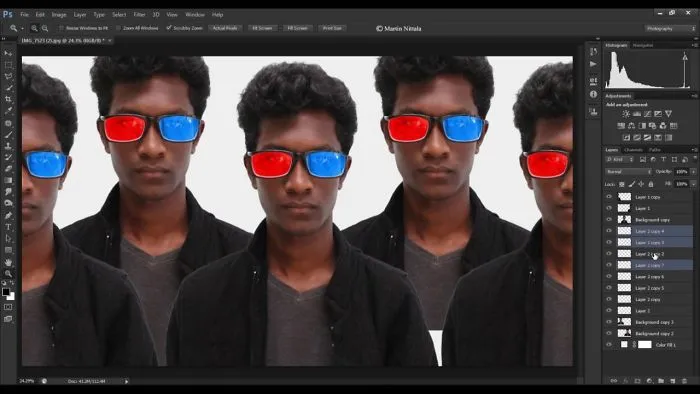Open the Zoom tool preset picker arrow
The width and height of the screenshot is (700, 394).
coord(22,29)
